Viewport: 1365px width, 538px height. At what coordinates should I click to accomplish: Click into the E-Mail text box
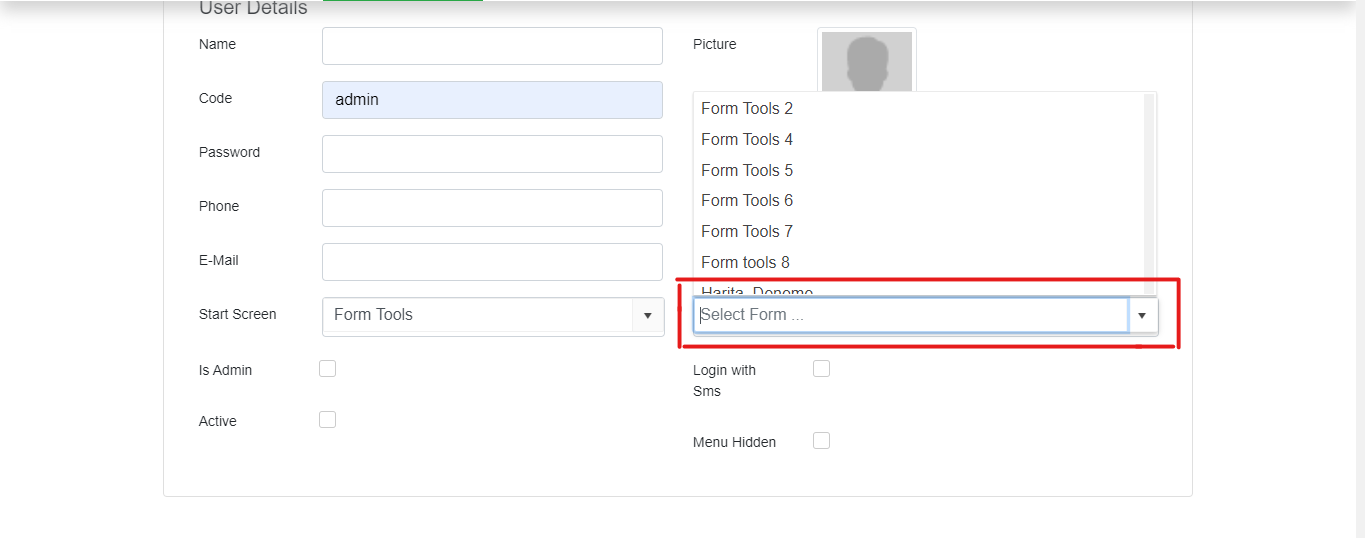[492, 262]
